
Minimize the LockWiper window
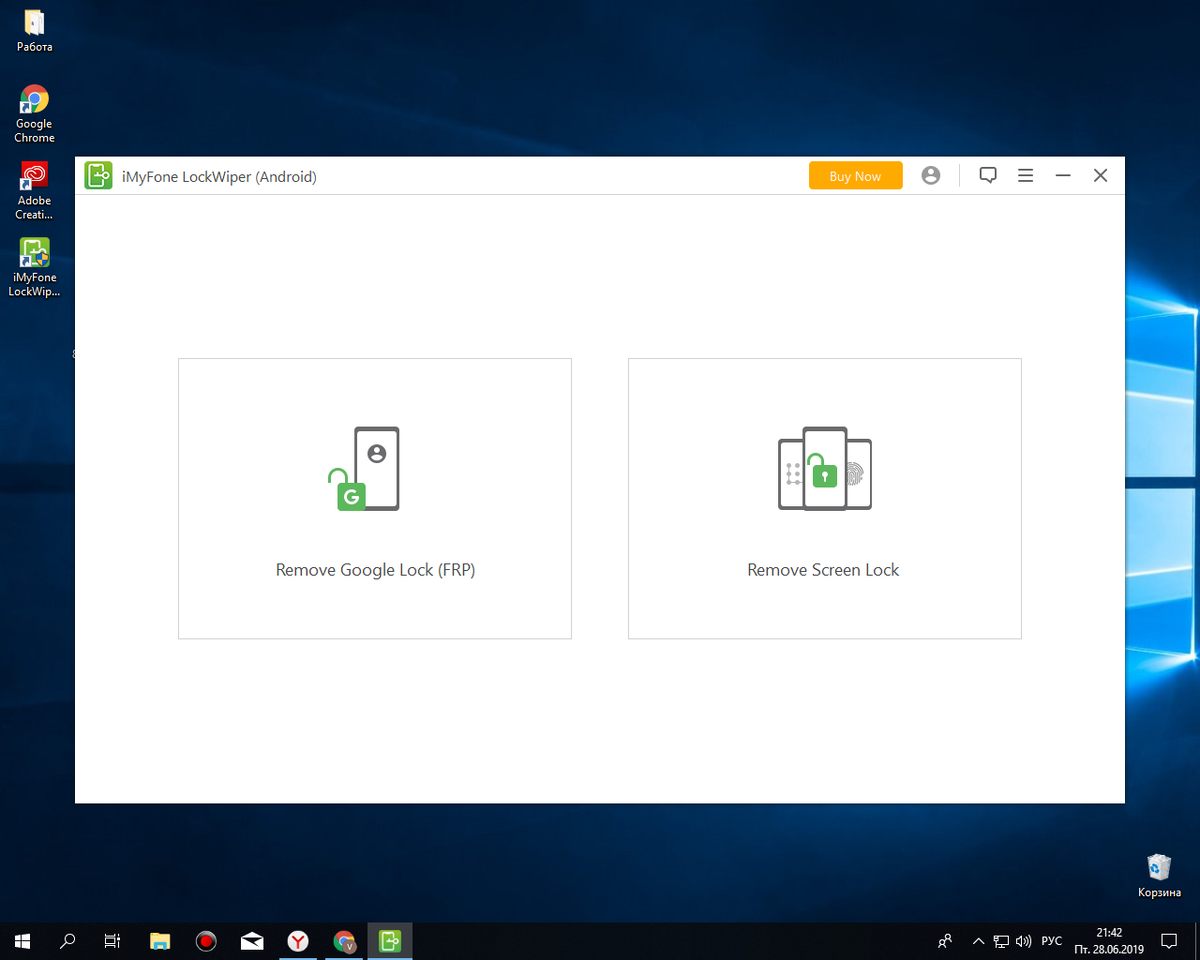point(1063,176)
